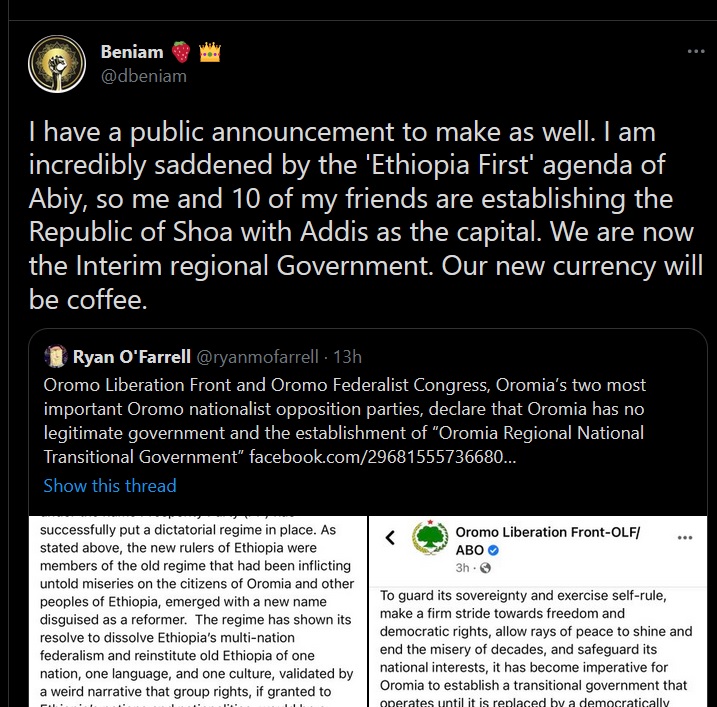Click the @ryanmofarrell handle

pyautogui.click(x=264, y=356)
